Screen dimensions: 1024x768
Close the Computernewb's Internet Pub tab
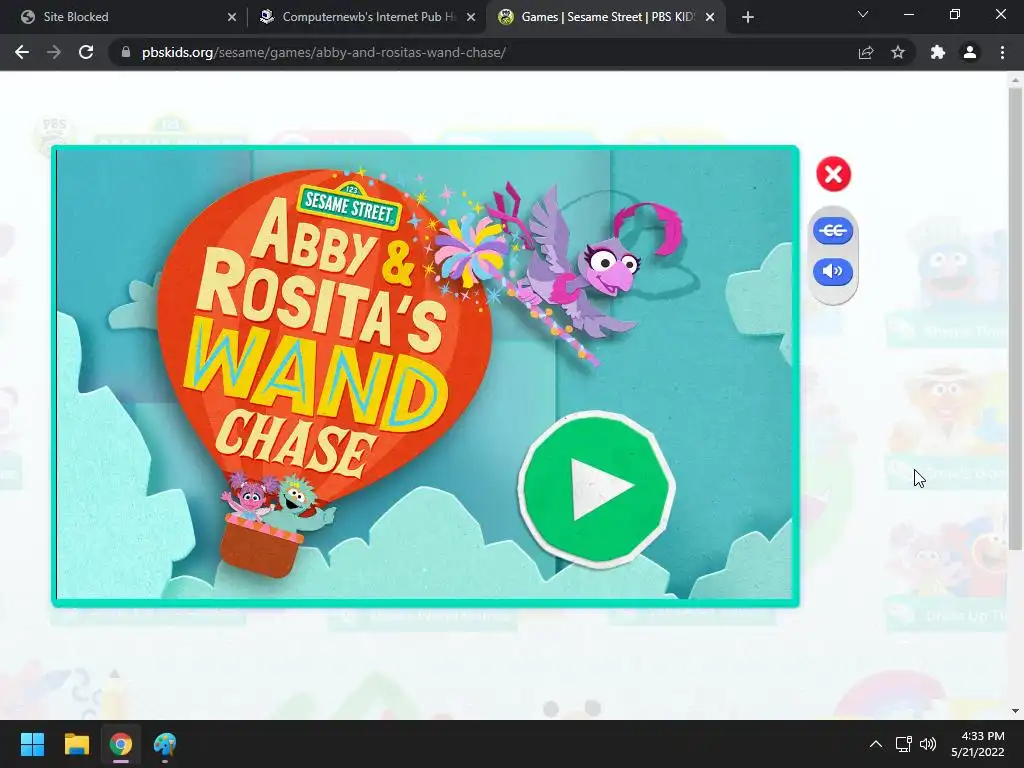[471, 17]
